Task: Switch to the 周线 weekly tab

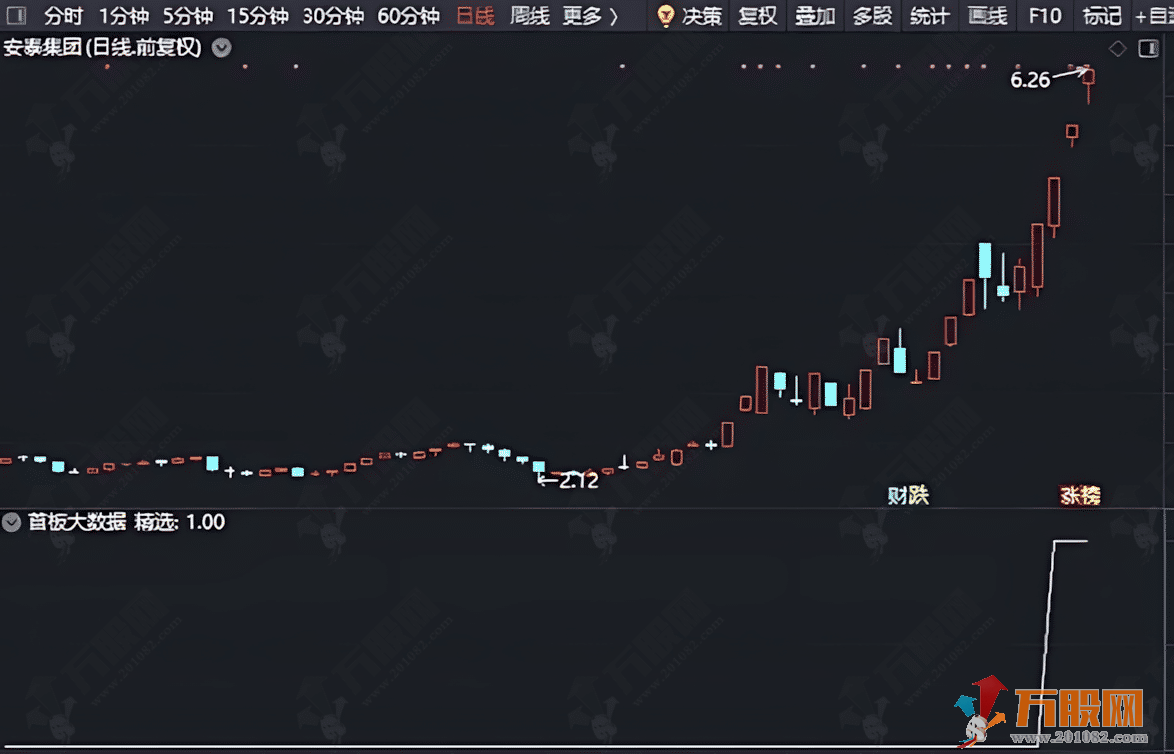Action: 528,16
